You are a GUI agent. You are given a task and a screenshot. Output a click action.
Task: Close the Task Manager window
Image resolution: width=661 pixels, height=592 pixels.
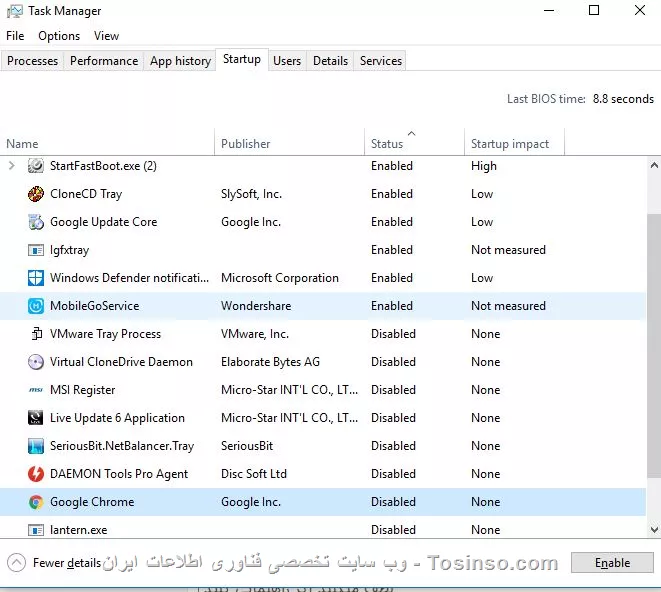tap(640, 11)
